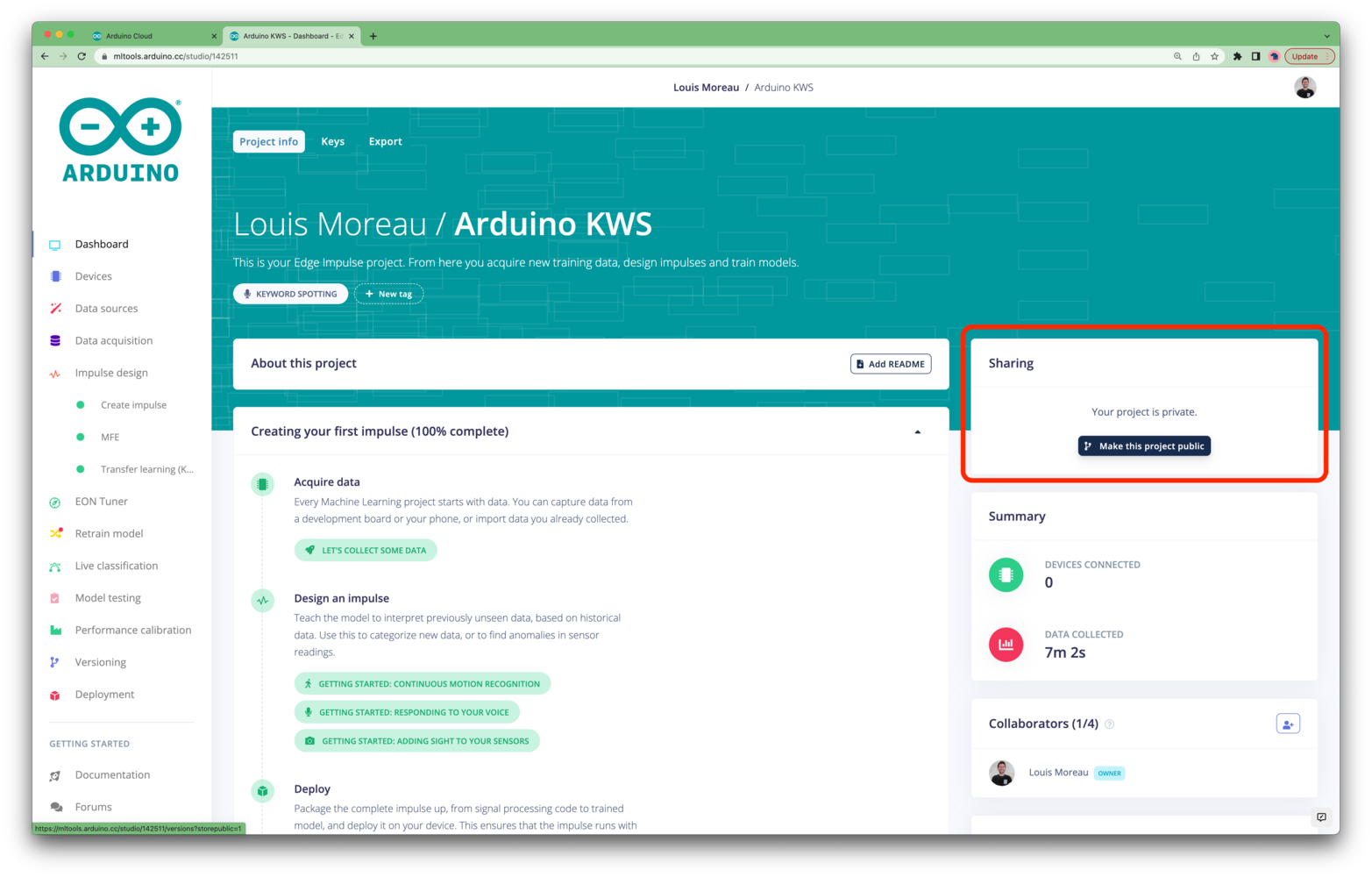
Task: Add a New tag to the project
Action: pyautogui.click(x=388, y=294)
